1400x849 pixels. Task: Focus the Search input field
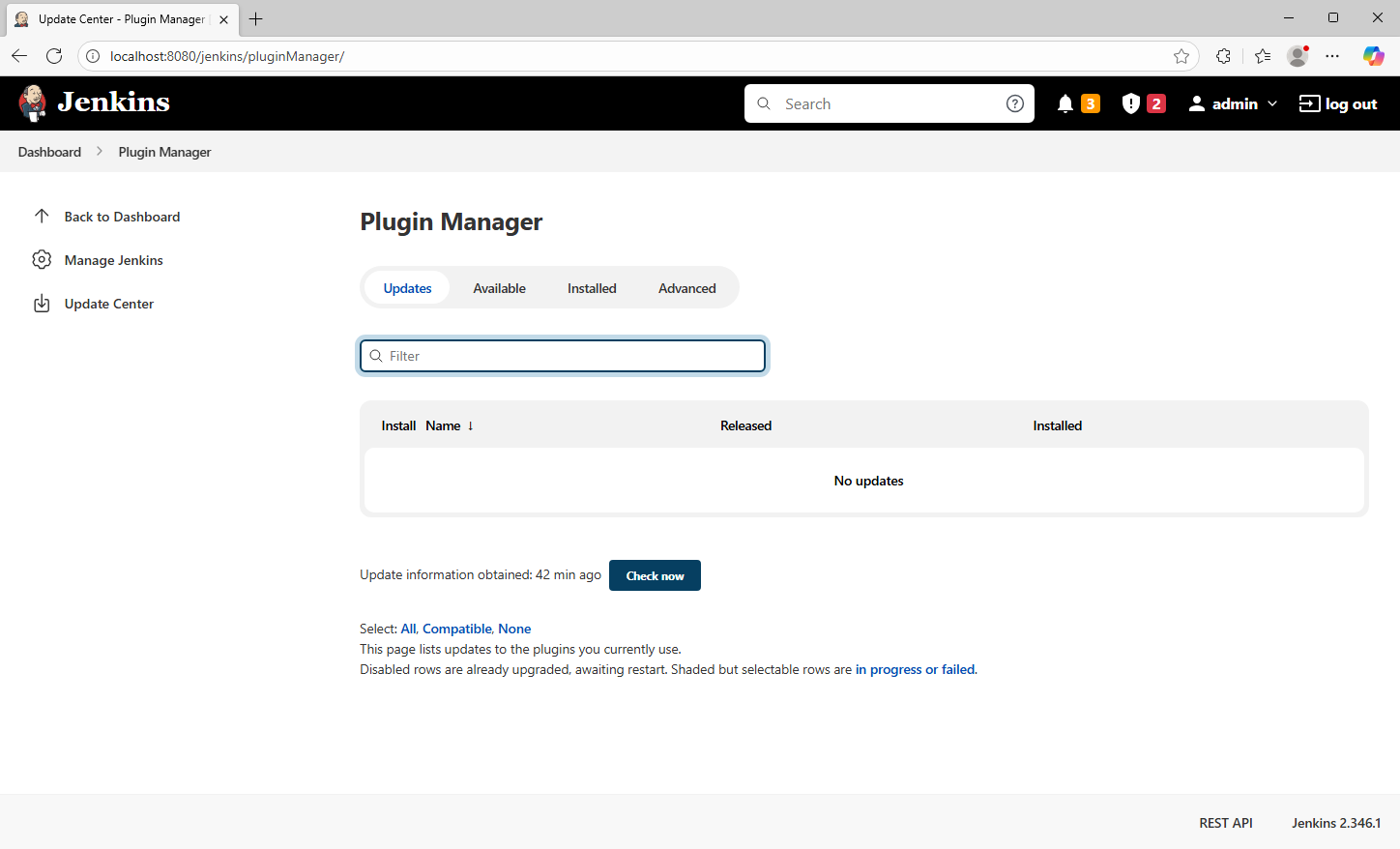click(889, 103)
